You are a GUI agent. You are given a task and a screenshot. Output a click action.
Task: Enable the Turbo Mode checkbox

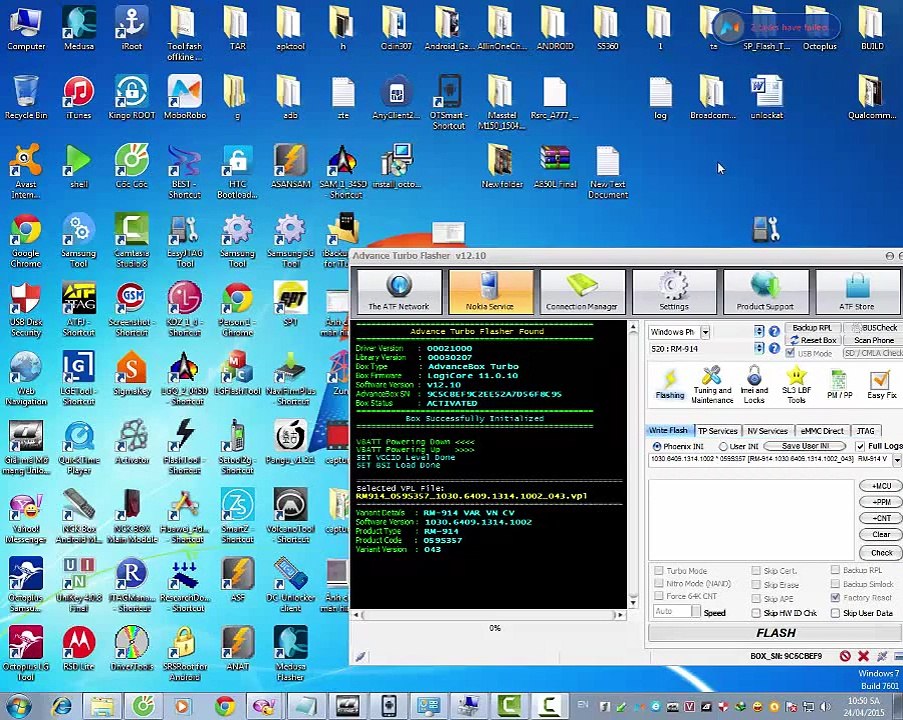tap(659, 570)
